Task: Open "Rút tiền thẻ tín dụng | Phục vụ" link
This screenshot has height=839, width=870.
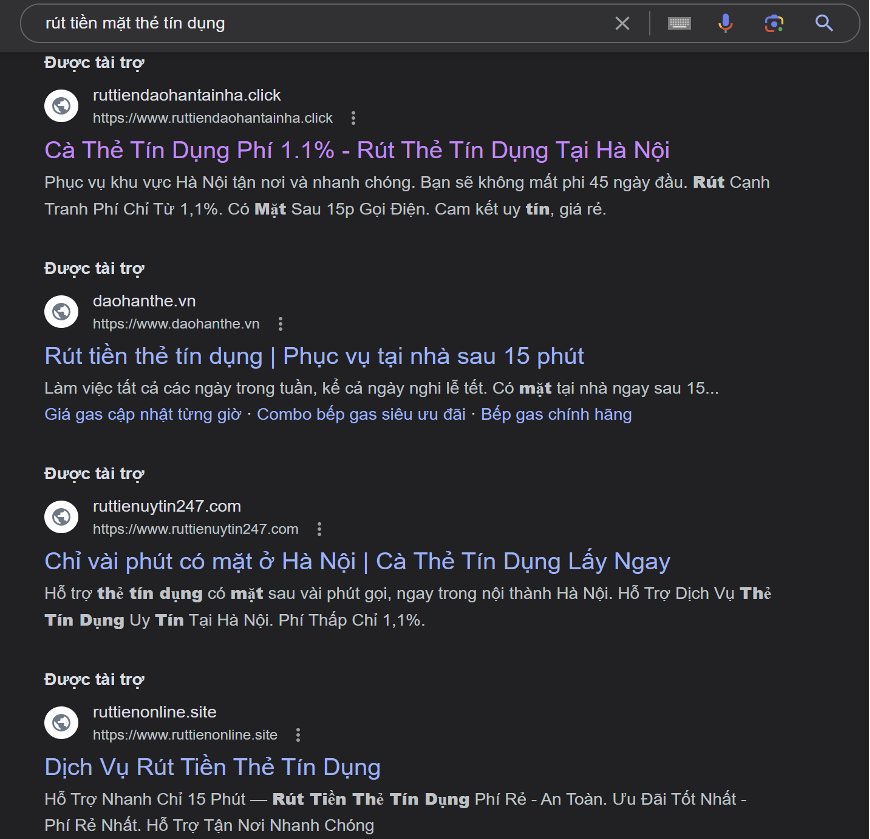Action: coord(314,356)
